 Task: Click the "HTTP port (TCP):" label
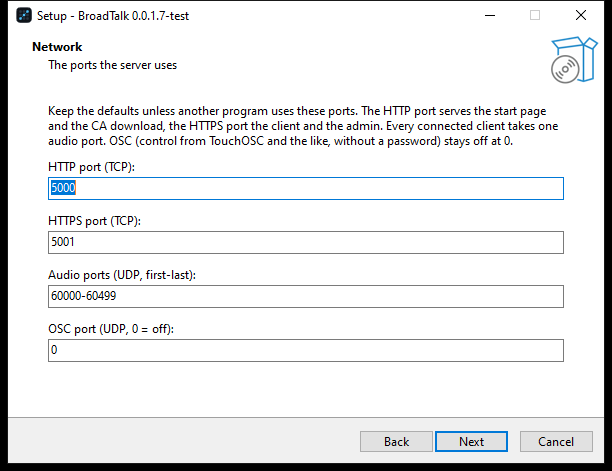(91, 167)
